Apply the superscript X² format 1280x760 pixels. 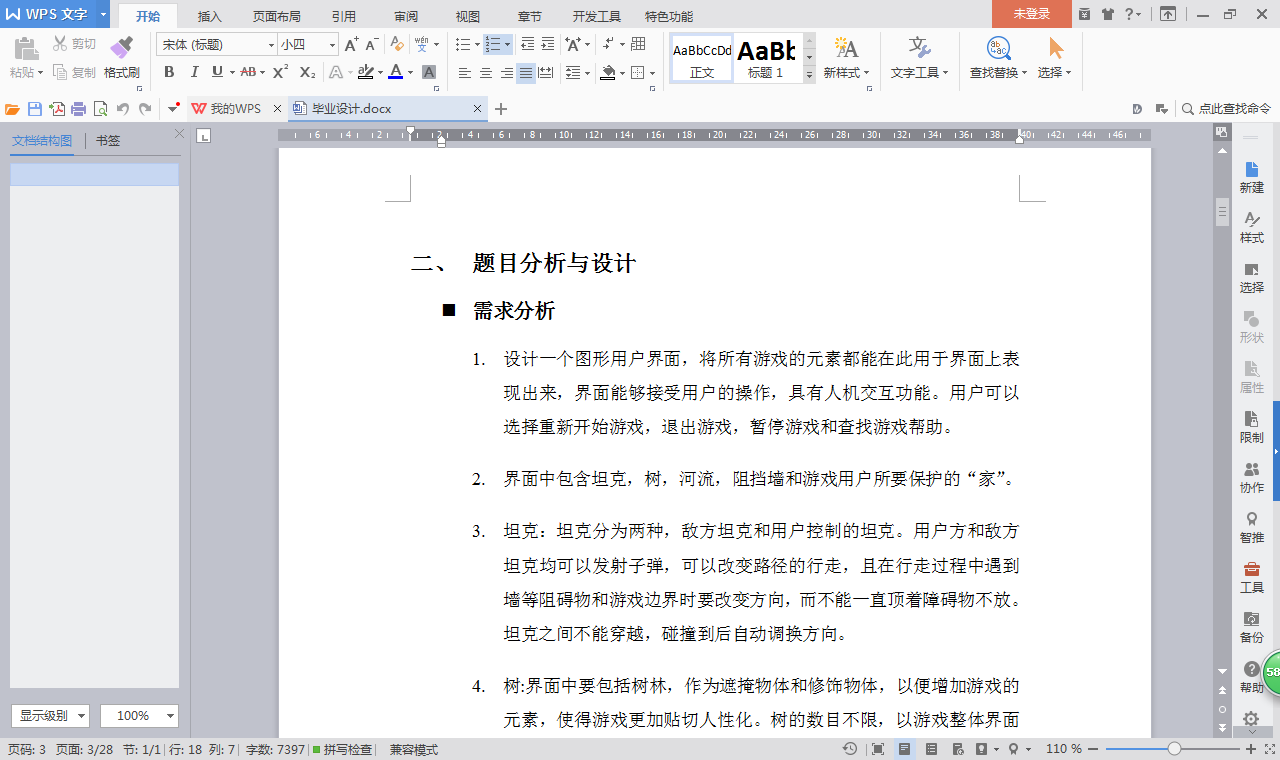[x=281, y=72]
